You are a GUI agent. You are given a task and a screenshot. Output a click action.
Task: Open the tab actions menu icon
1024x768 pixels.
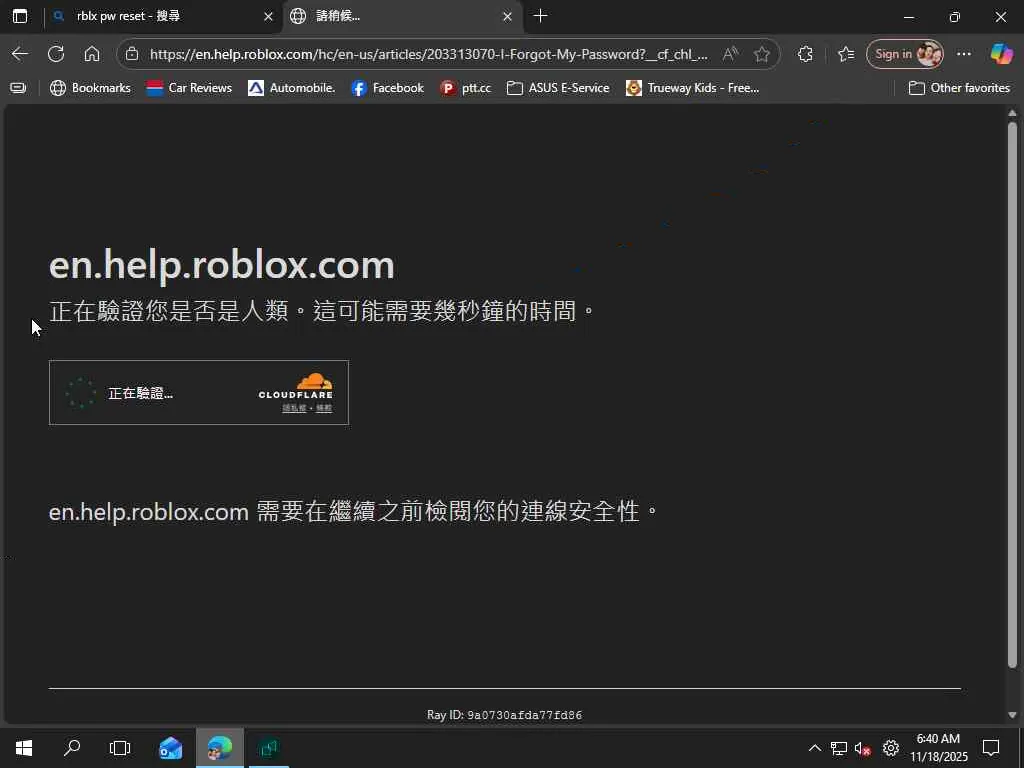tap(20, 16)
